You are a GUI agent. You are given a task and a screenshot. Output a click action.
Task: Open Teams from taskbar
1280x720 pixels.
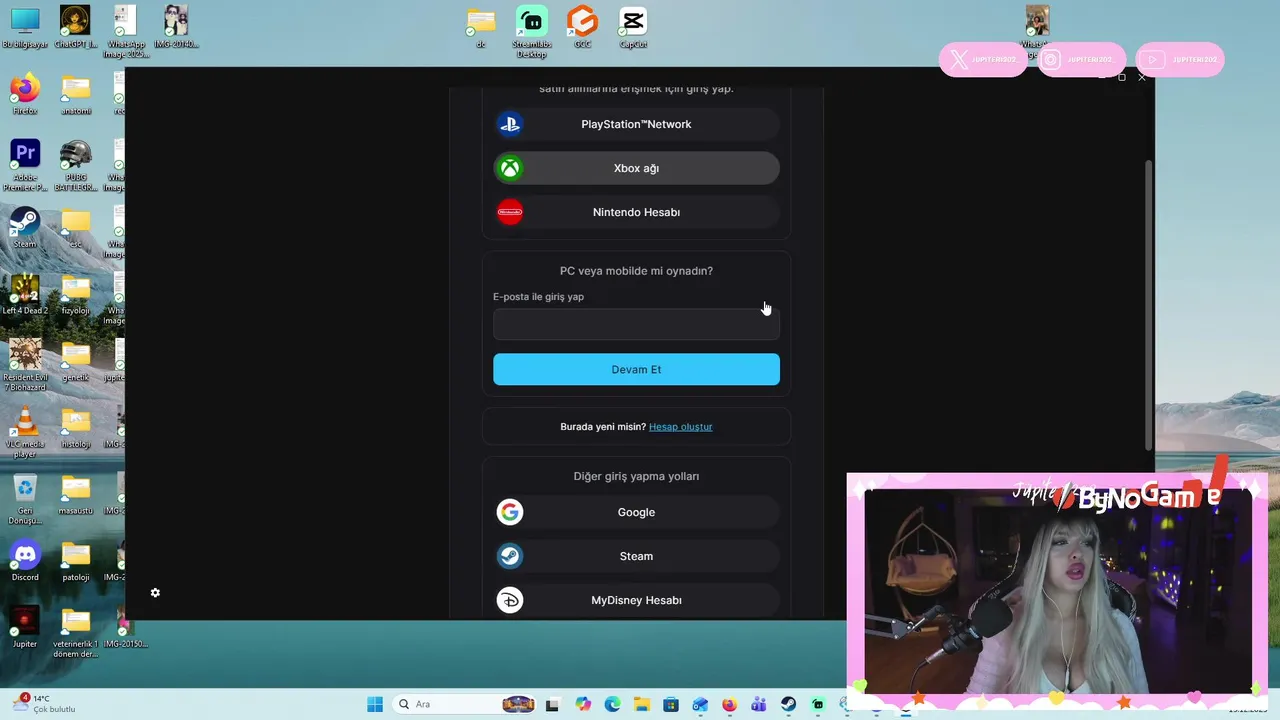pos(759,704)
